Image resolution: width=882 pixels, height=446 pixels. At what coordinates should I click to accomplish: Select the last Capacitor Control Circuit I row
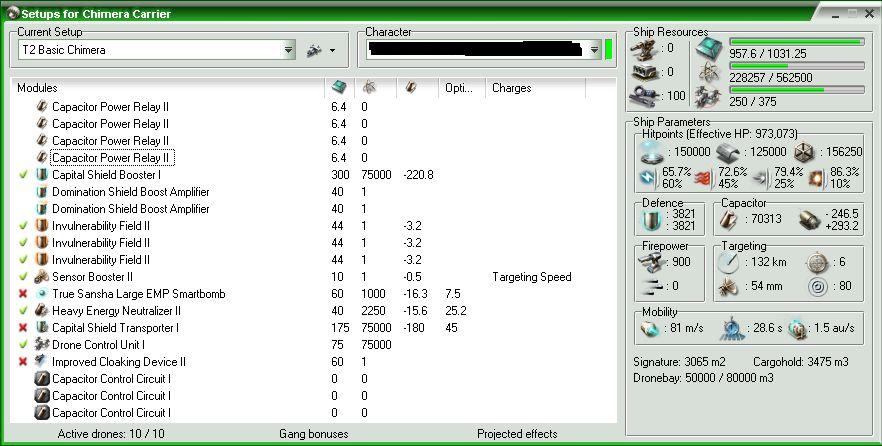point(313,413)
